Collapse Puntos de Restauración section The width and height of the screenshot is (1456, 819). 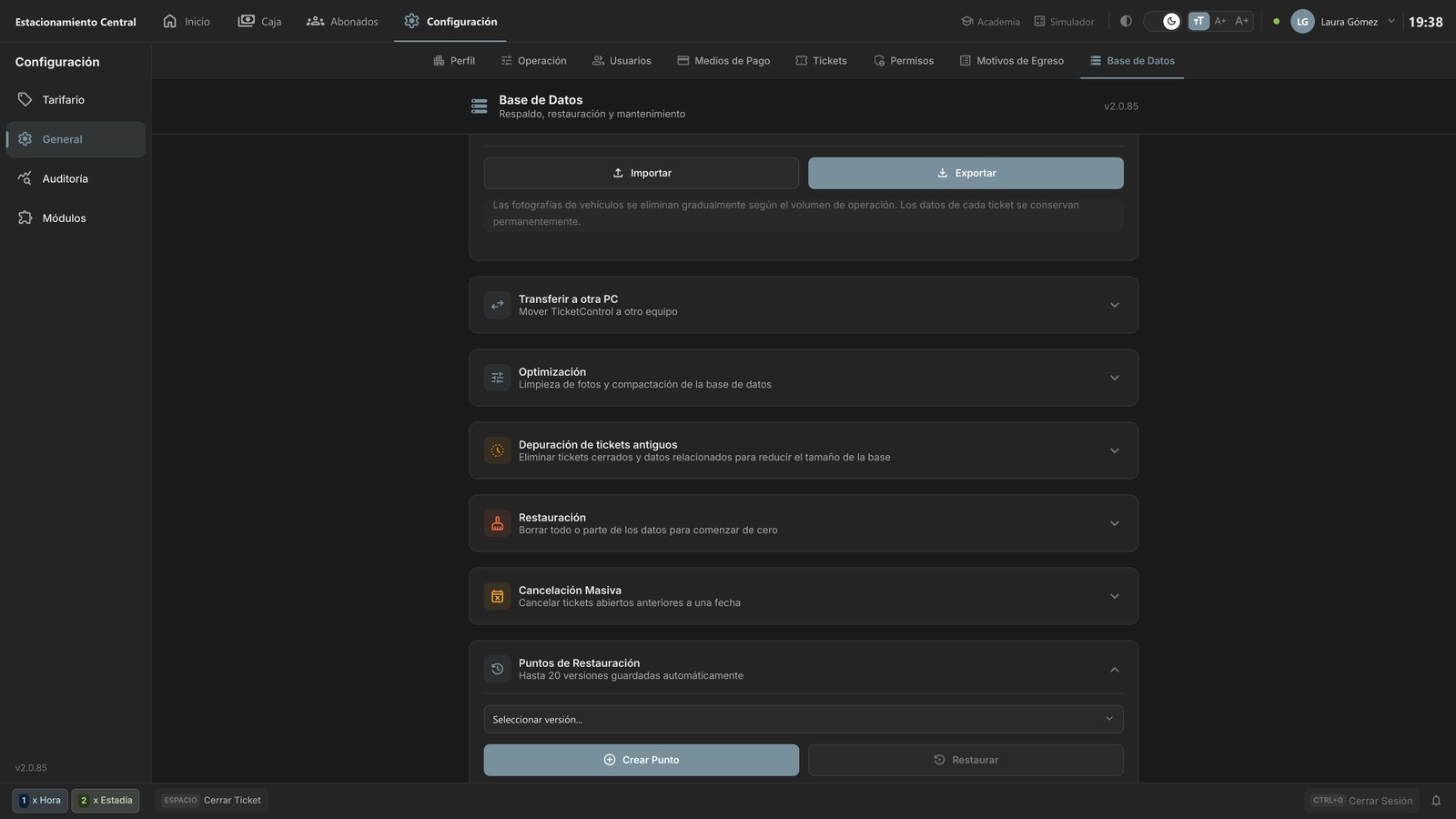(804, 669)
